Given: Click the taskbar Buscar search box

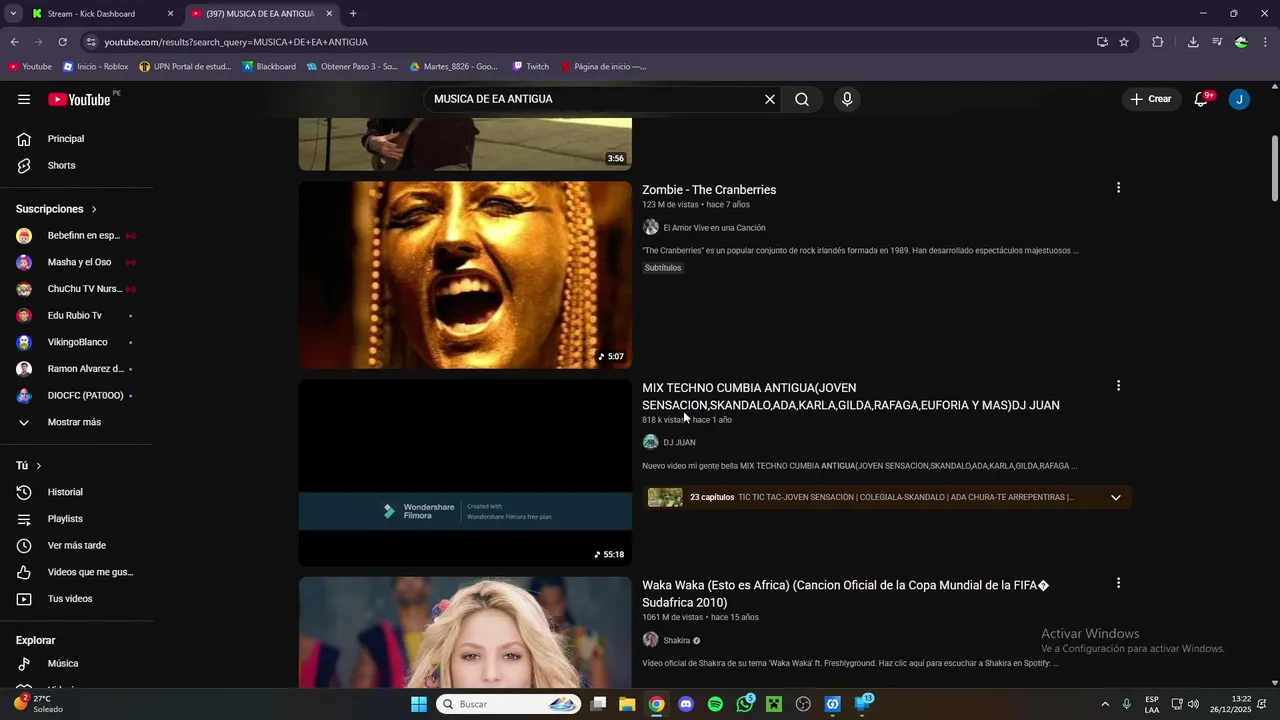Looking at the screenshot, I should pos(509,704).
